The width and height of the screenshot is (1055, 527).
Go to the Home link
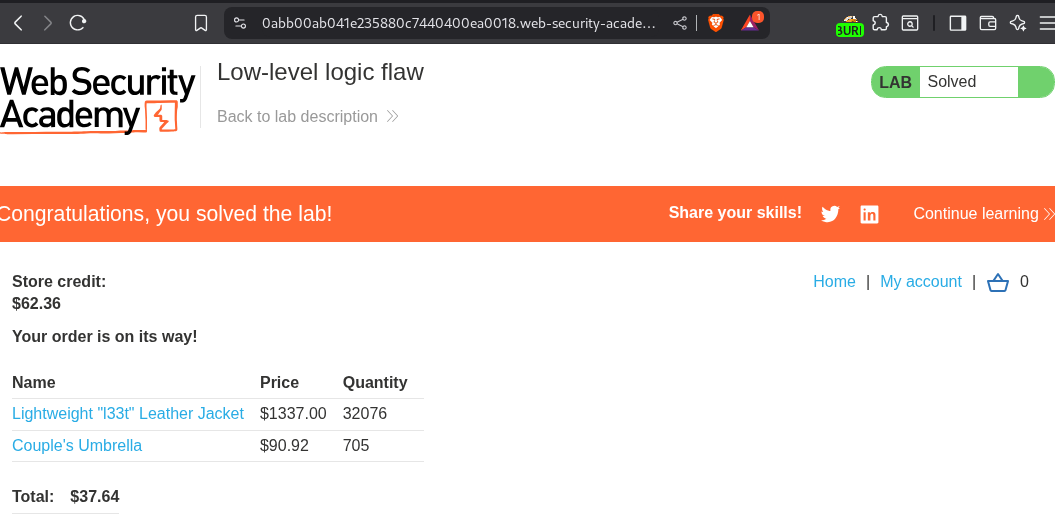834,282
